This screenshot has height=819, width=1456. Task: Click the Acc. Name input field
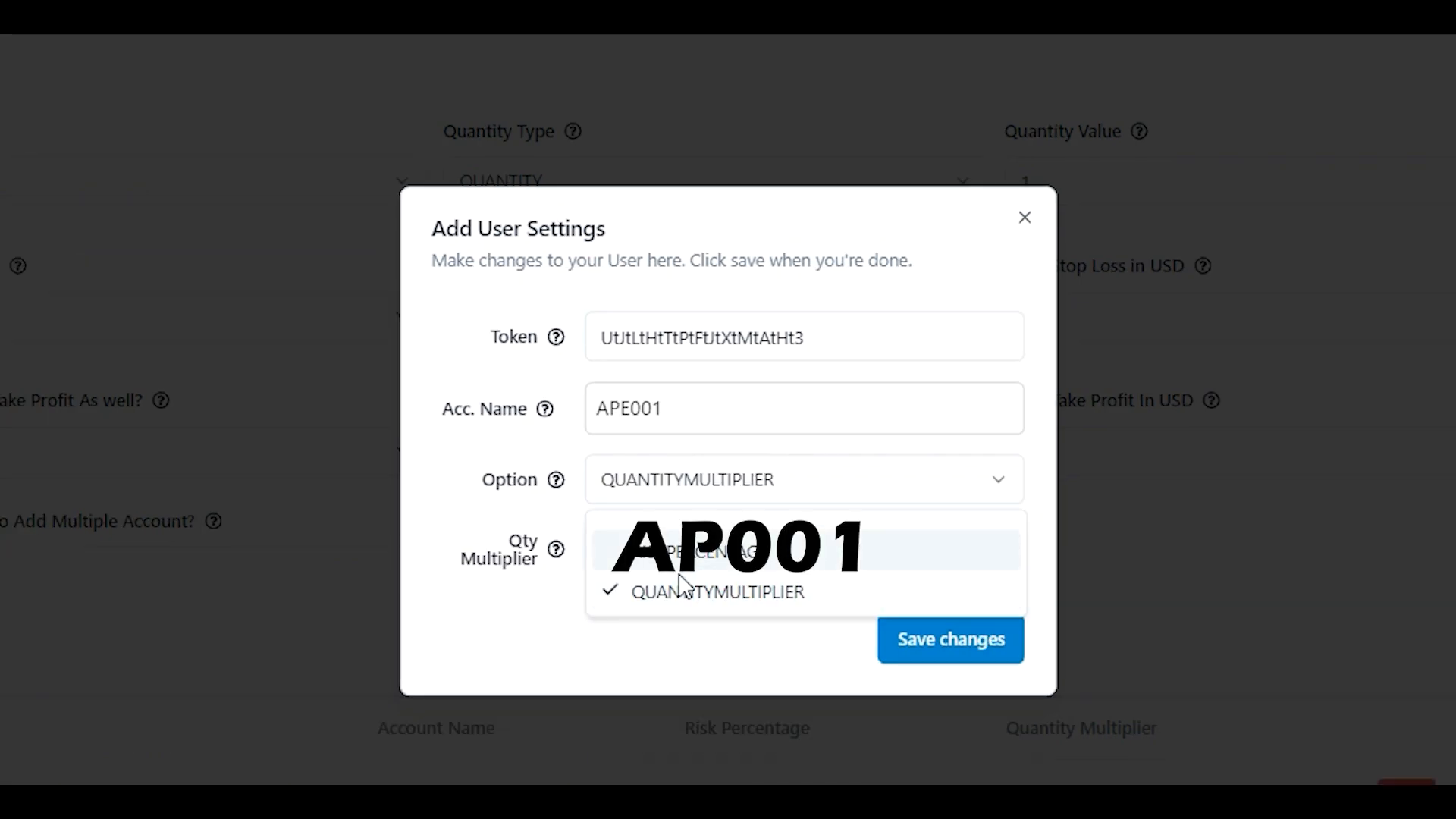(x=805, y=408)
